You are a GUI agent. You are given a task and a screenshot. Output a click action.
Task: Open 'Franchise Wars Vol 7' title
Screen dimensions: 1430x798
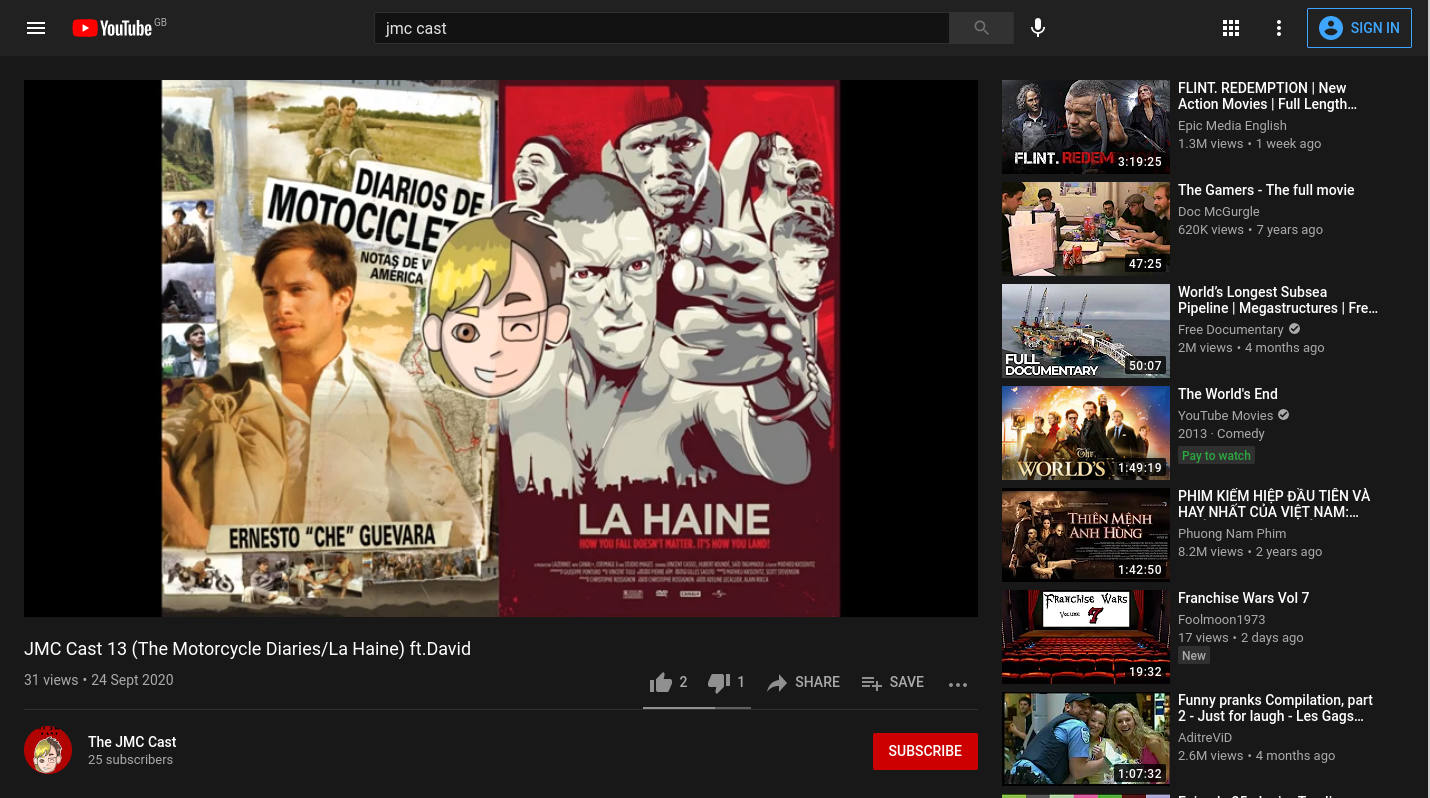[x=1243, y=598]
